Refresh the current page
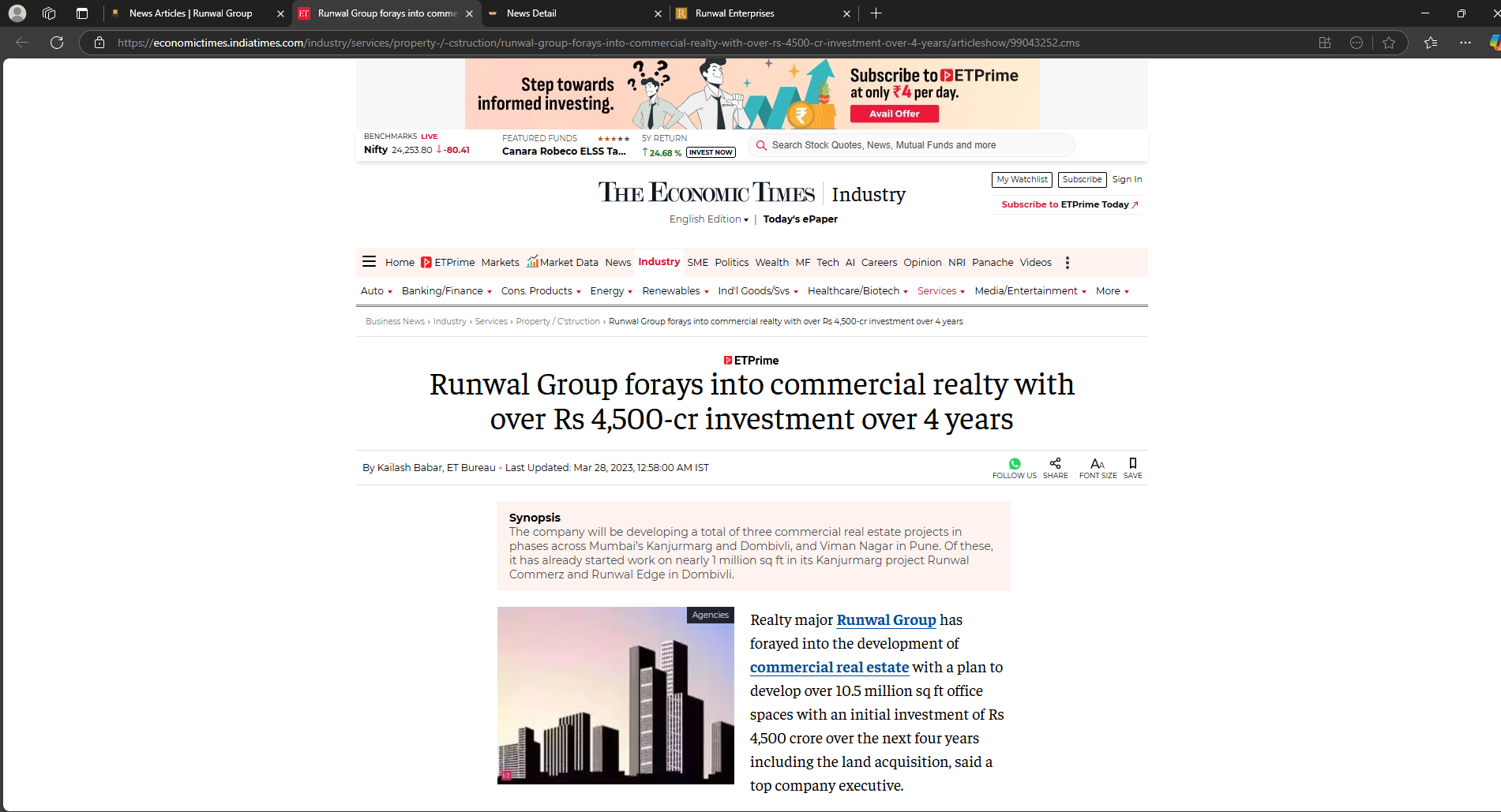1501x812 pixels. (56, 43)
